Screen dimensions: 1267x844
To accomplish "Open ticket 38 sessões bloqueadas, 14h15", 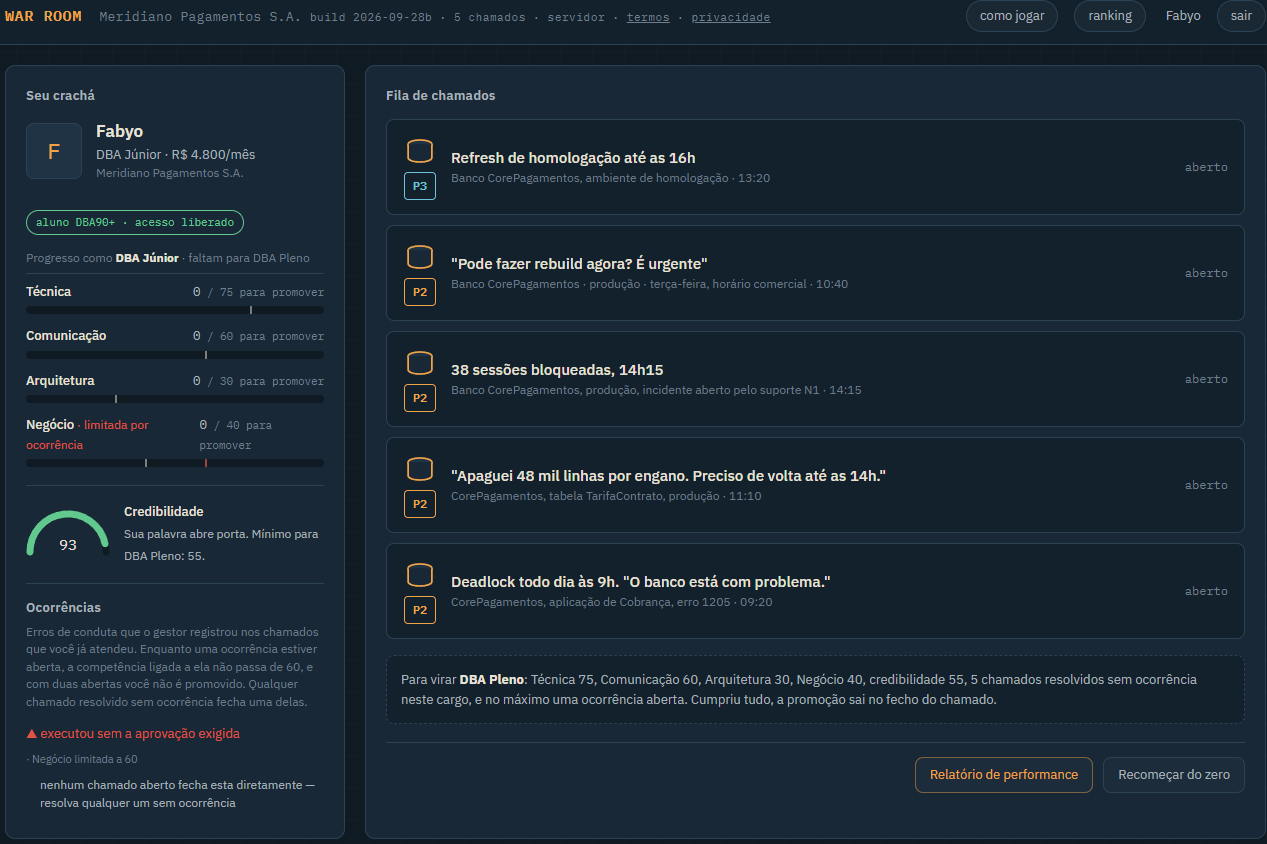I will [815, 379].
